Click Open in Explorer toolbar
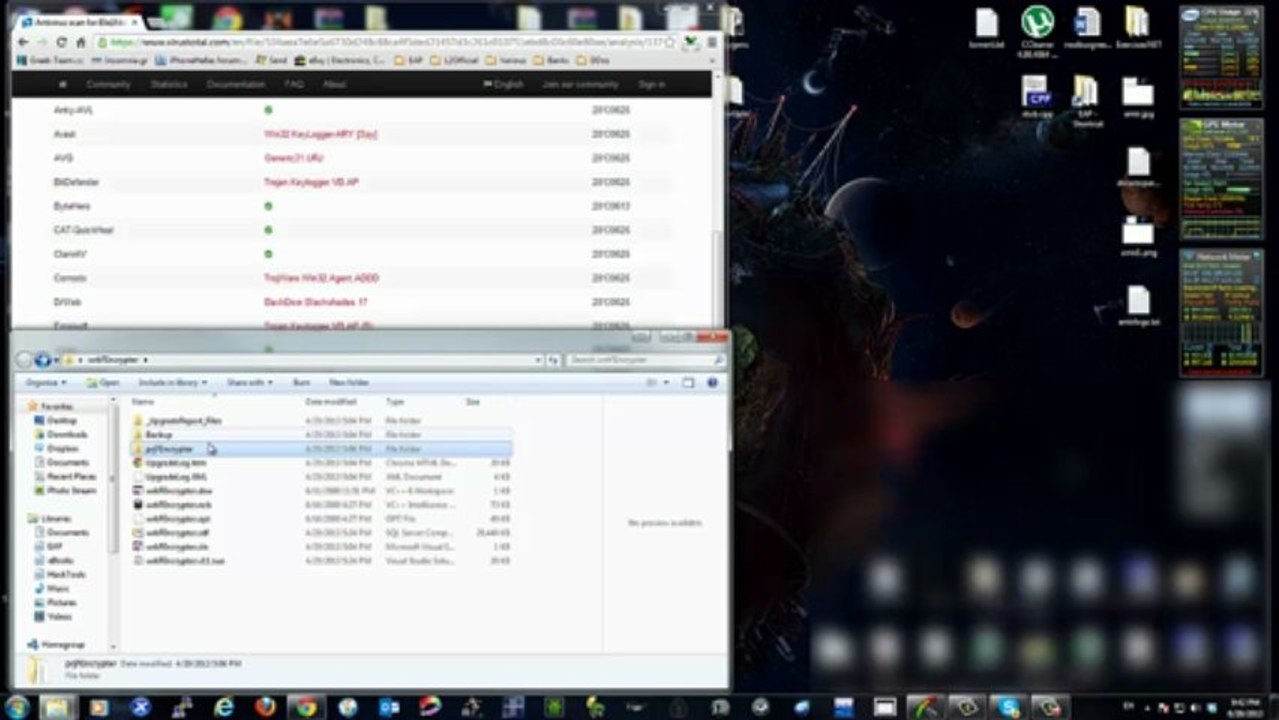This screenshot has height=720, width=1279. pos(103,383)
